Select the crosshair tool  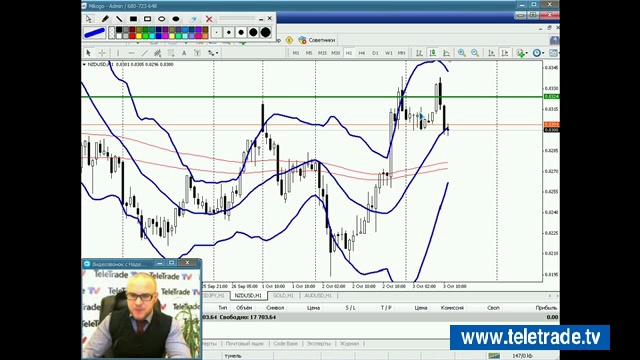(x=102, y=53)
